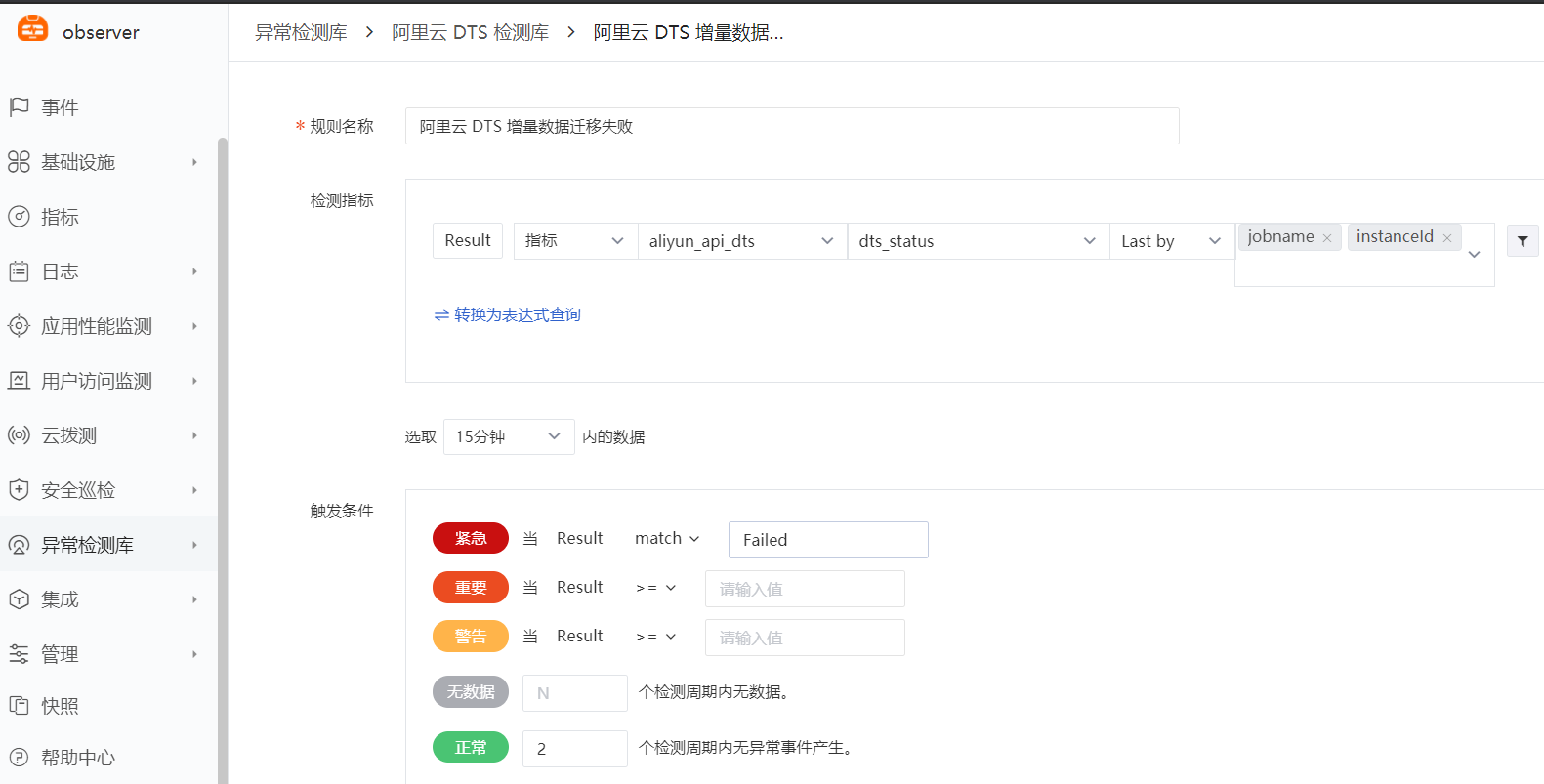The height and width of the screenshot is (784, 1544).
Task: Click the 集成 cube icon
Action: click(19, 599)
